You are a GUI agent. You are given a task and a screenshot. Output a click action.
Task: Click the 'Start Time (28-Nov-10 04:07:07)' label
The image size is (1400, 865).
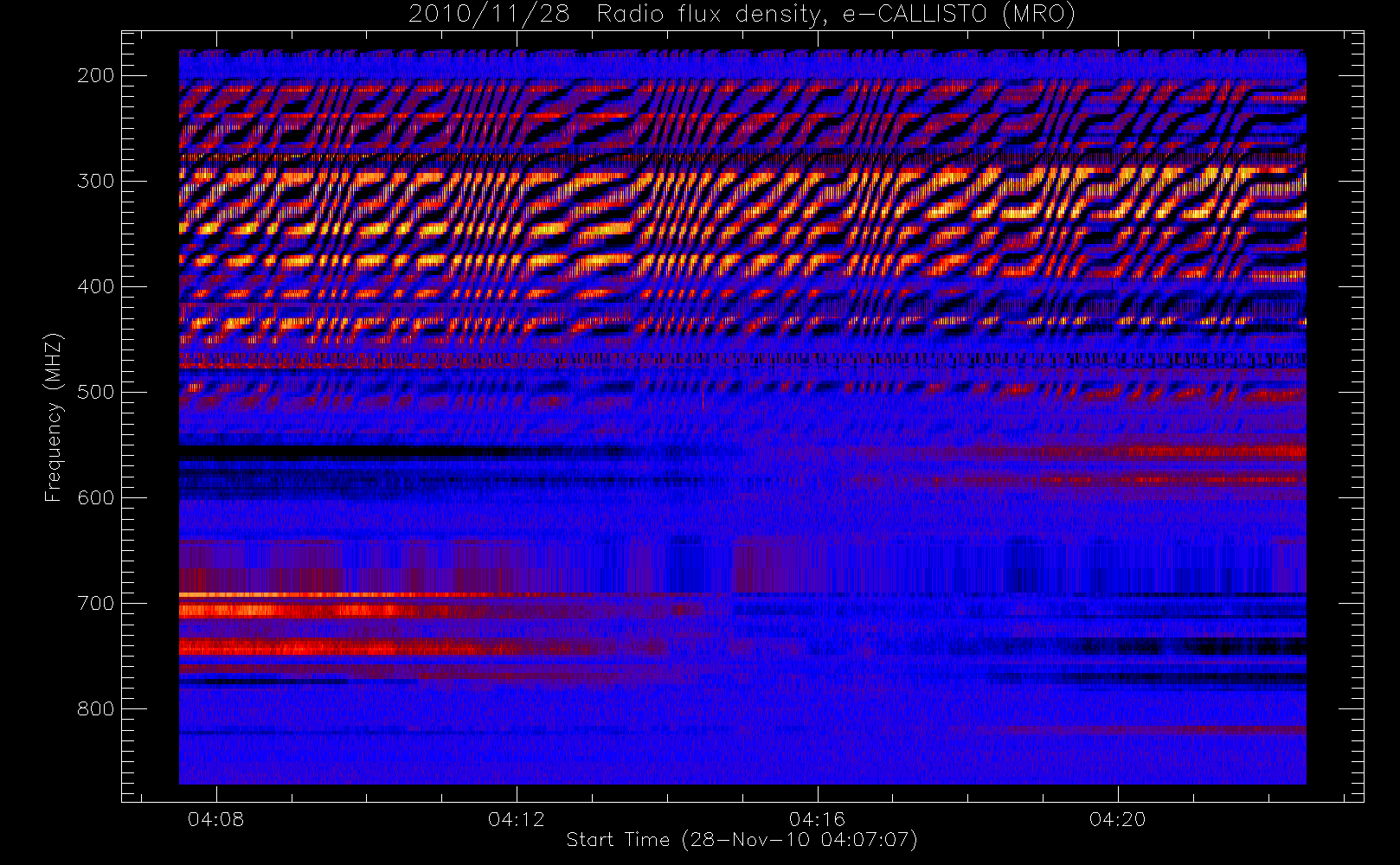[x=742, y=840]
